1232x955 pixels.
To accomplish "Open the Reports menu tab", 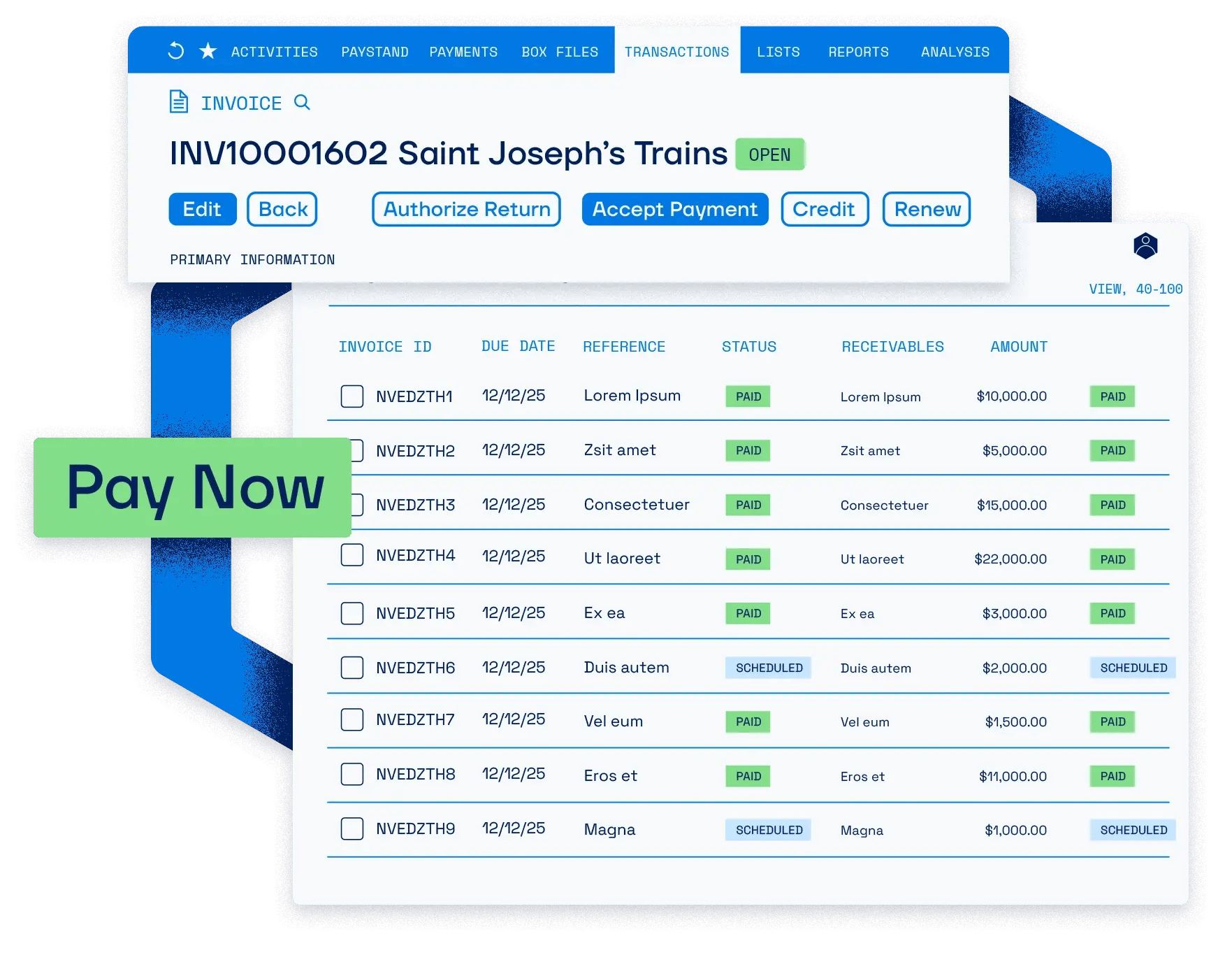I will tap(858, 52).
